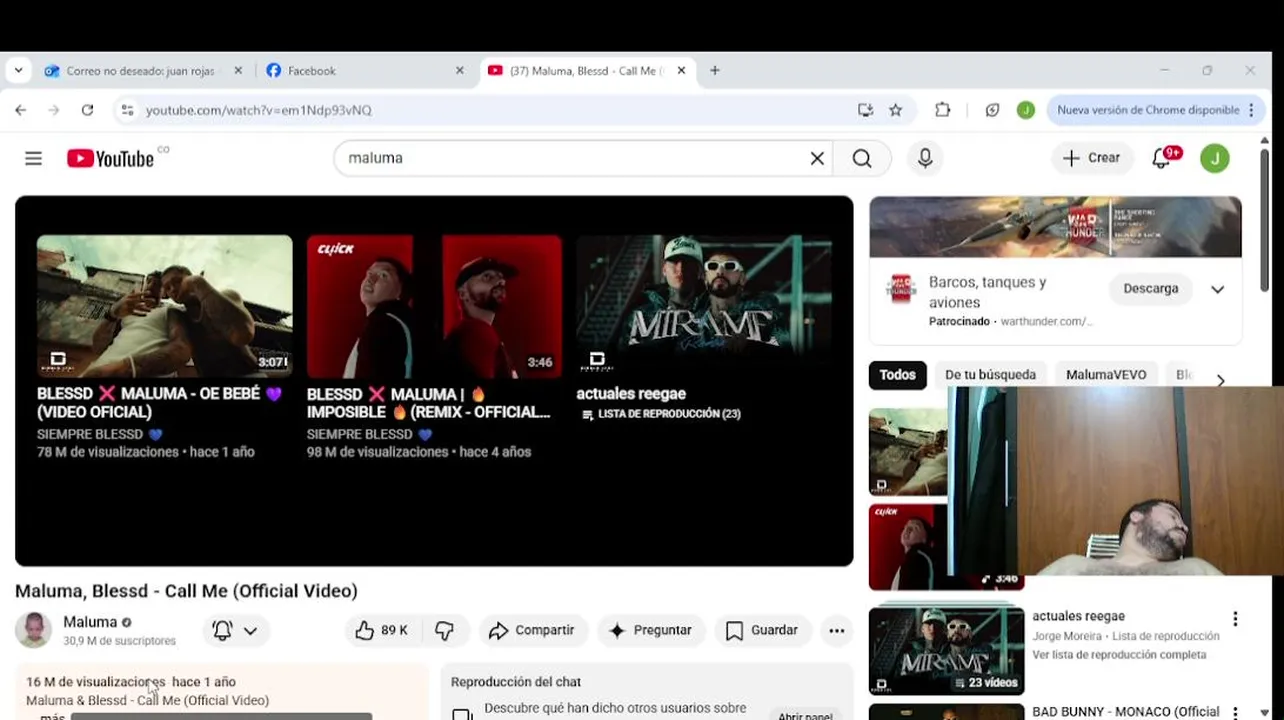Click Ver lista de reproducción completa
1284x720 pixels.
1119,655
